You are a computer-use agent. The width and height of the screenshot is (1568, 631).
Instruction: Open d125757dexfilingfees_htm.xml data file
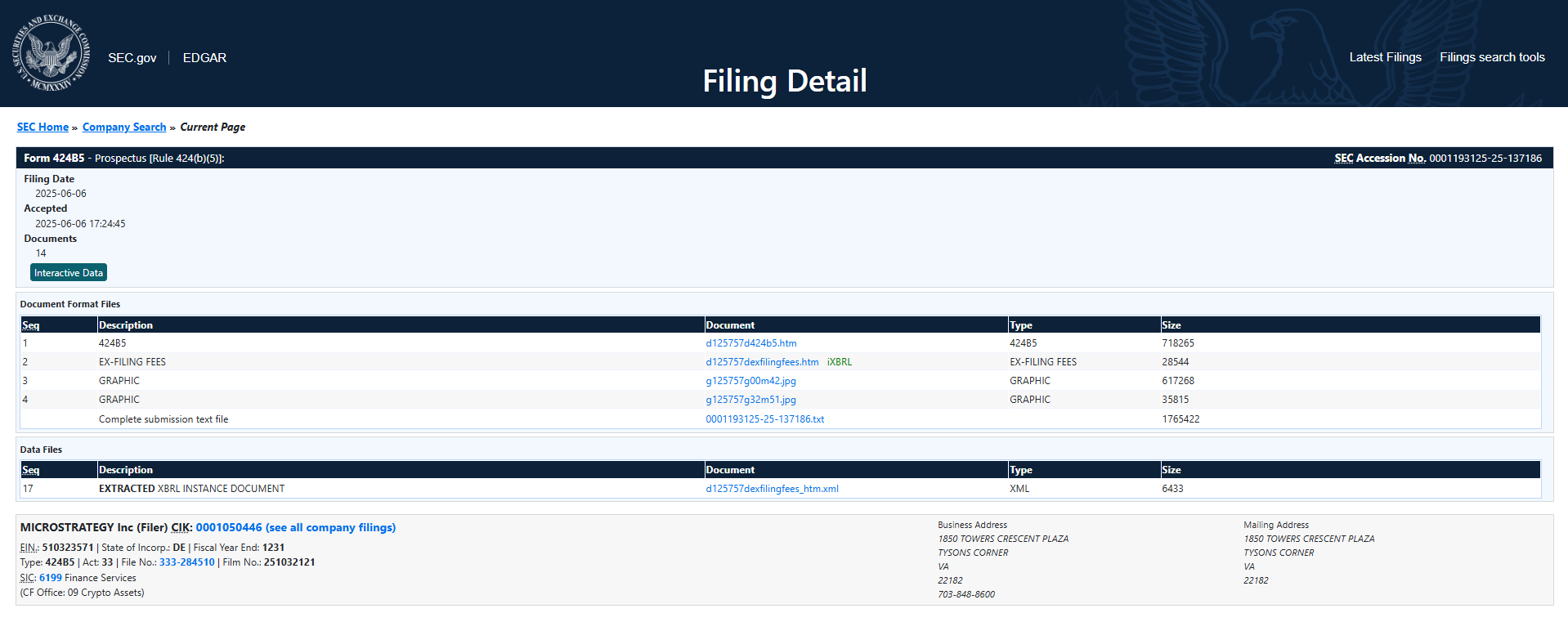[x=772, y=489]
